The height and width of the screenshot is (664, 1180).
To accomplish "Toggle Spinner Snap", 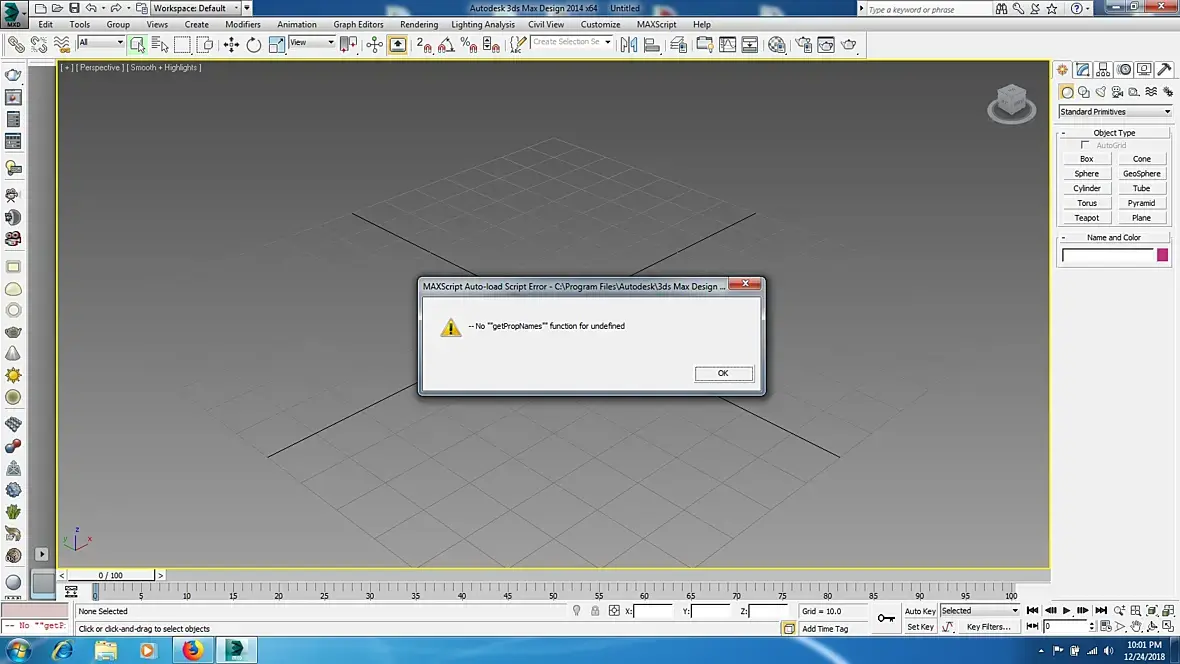I will tap(491, 45).
